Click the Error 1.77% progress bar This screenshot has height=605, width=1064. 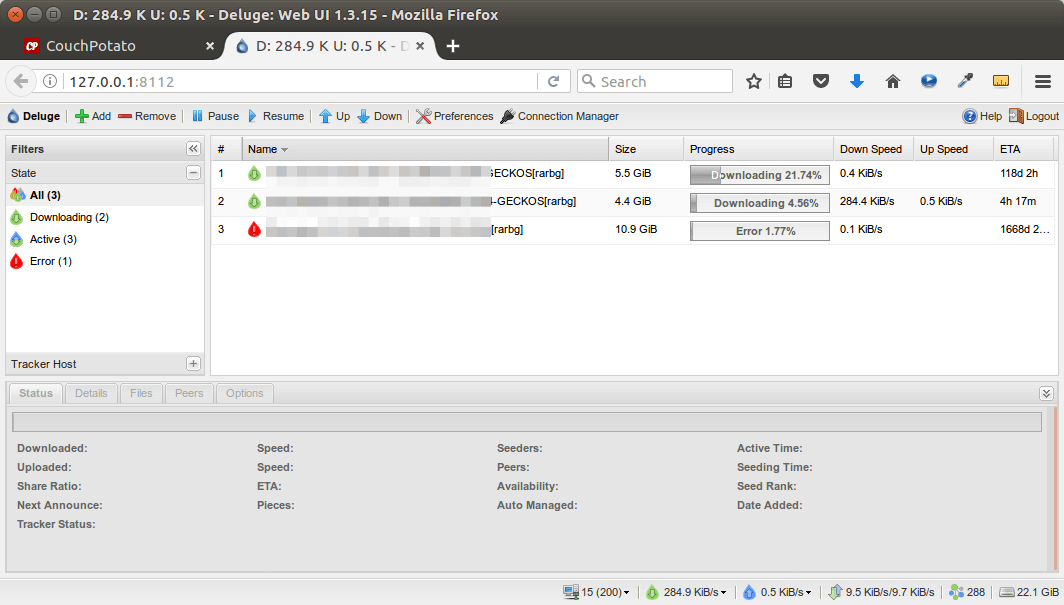click(759, 230)
